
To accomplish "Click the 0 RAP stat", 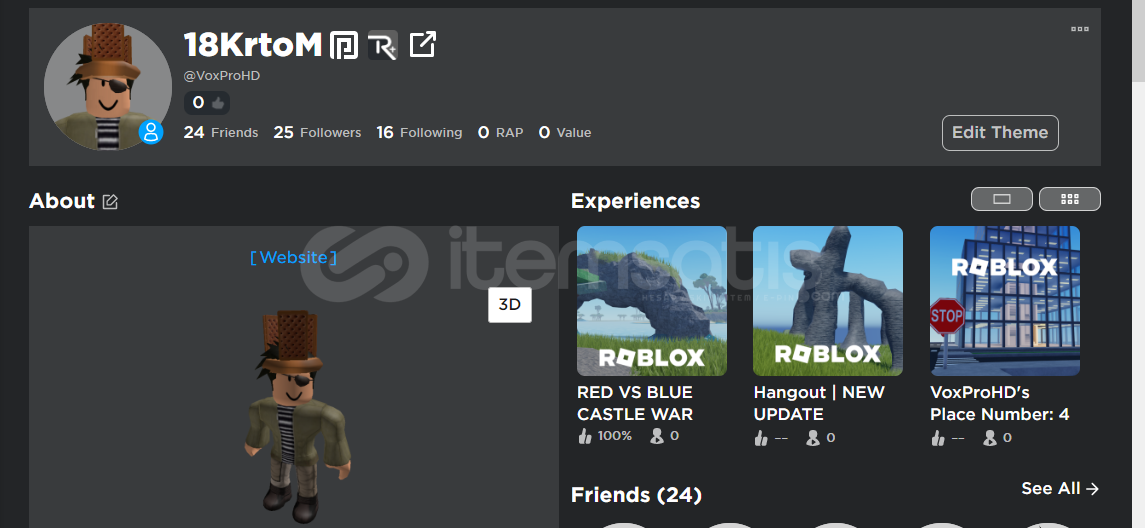I will (x=500, y=132).
